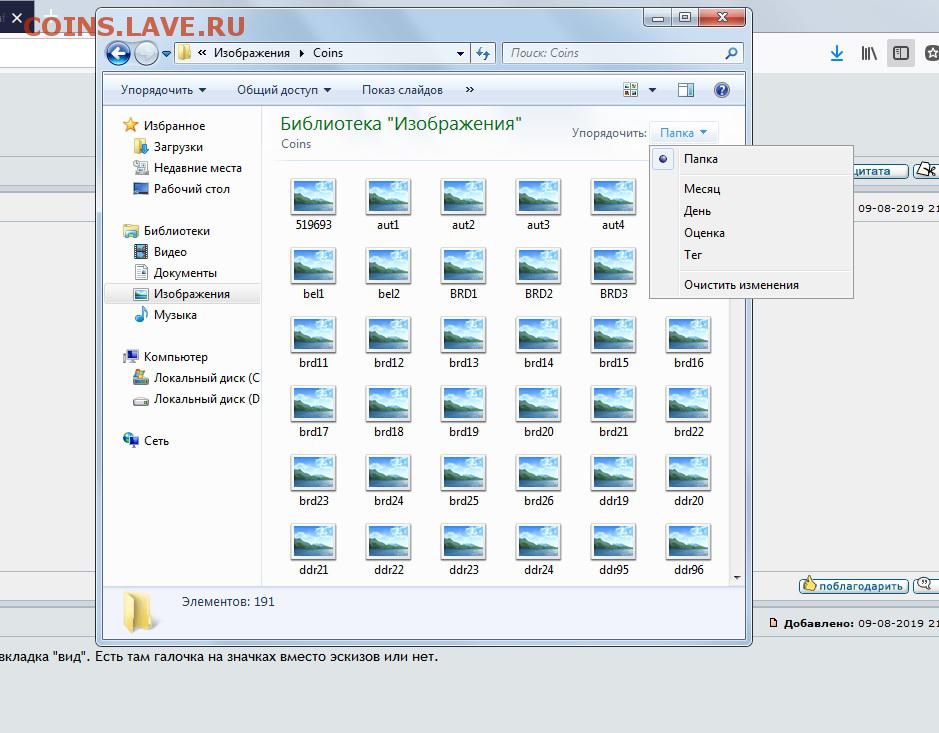
Task: Open the Общий доступ menu
Action: pos(284,90)
